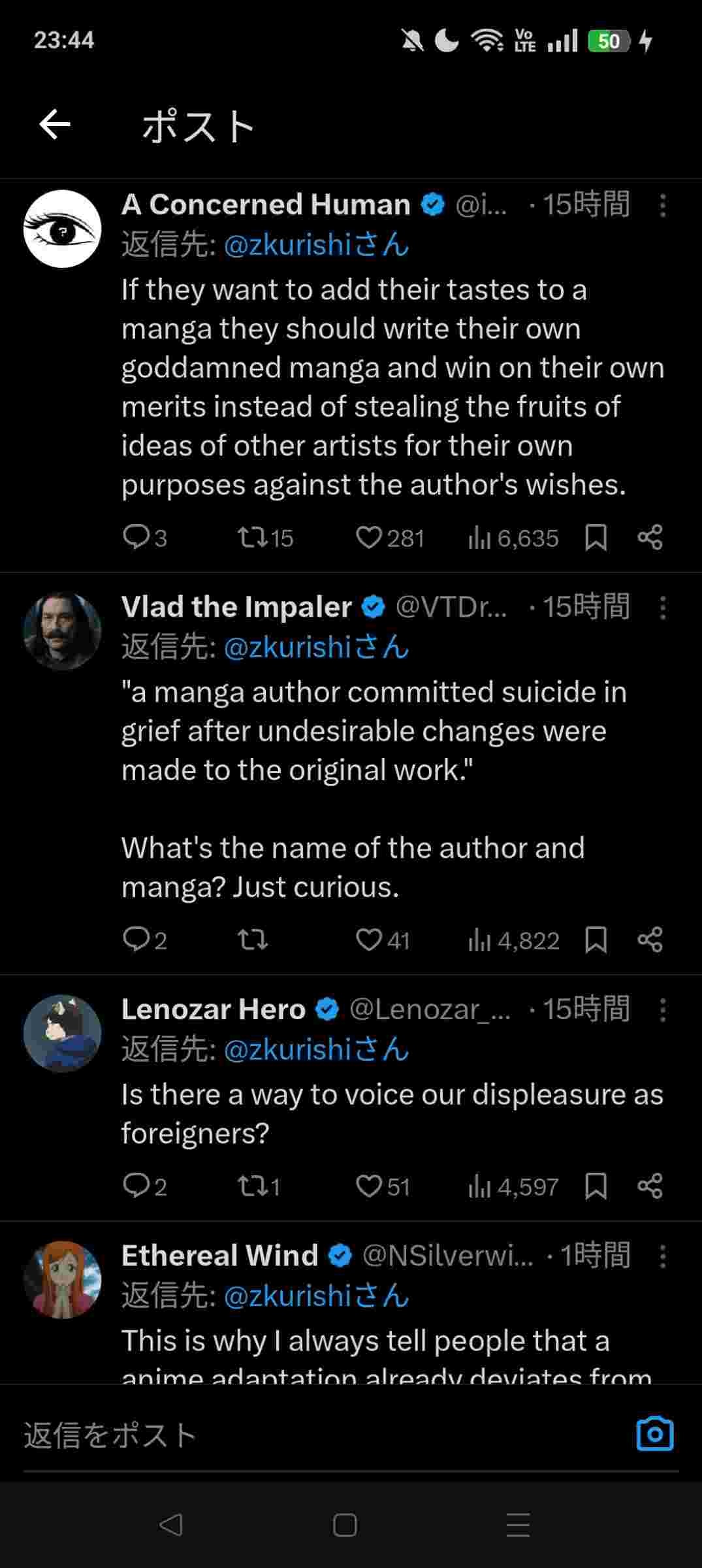This screenshot has height=1568, width=702.
Task: Reply to Vlad the Impaler's post
Action: [136, 940]
